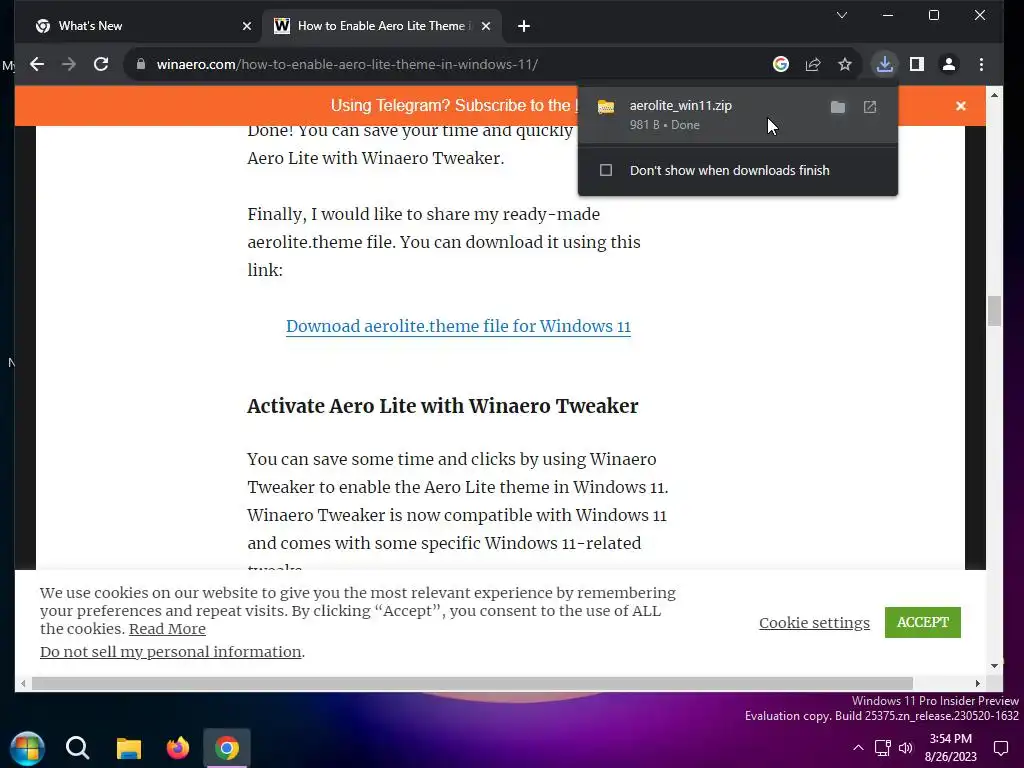The image size is (1024, 768).
Task: Open the side panel icon
Action: point(917,64)
